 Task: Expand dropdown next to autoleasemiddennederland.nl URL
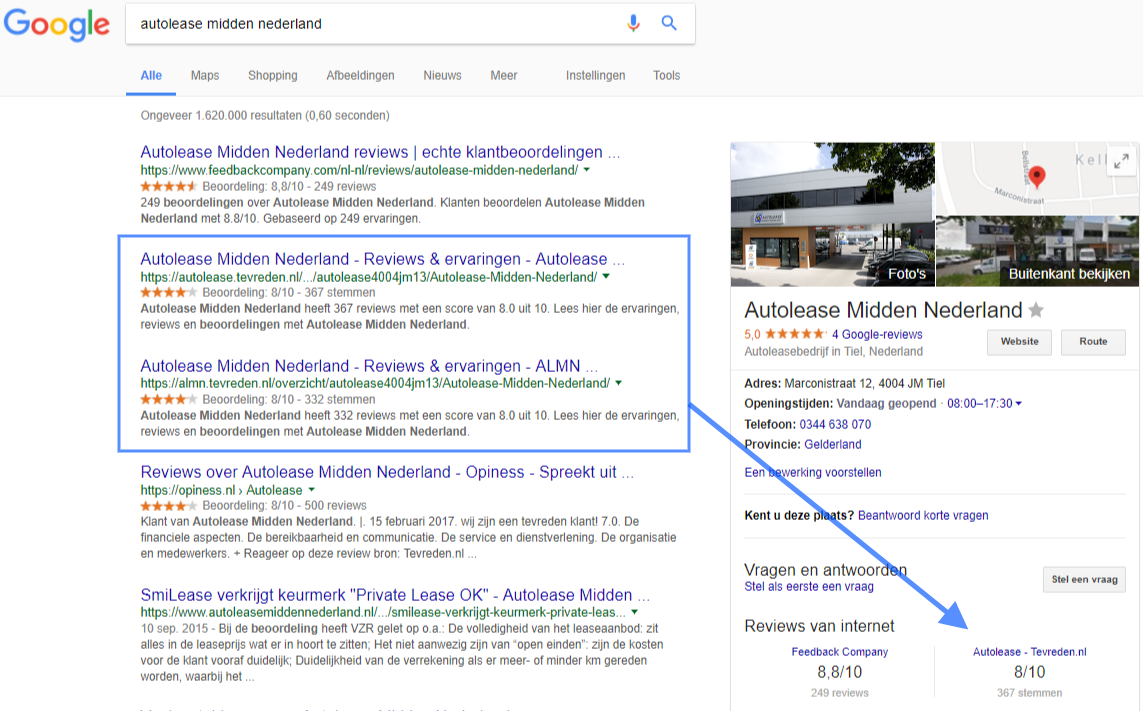[634, 612]
